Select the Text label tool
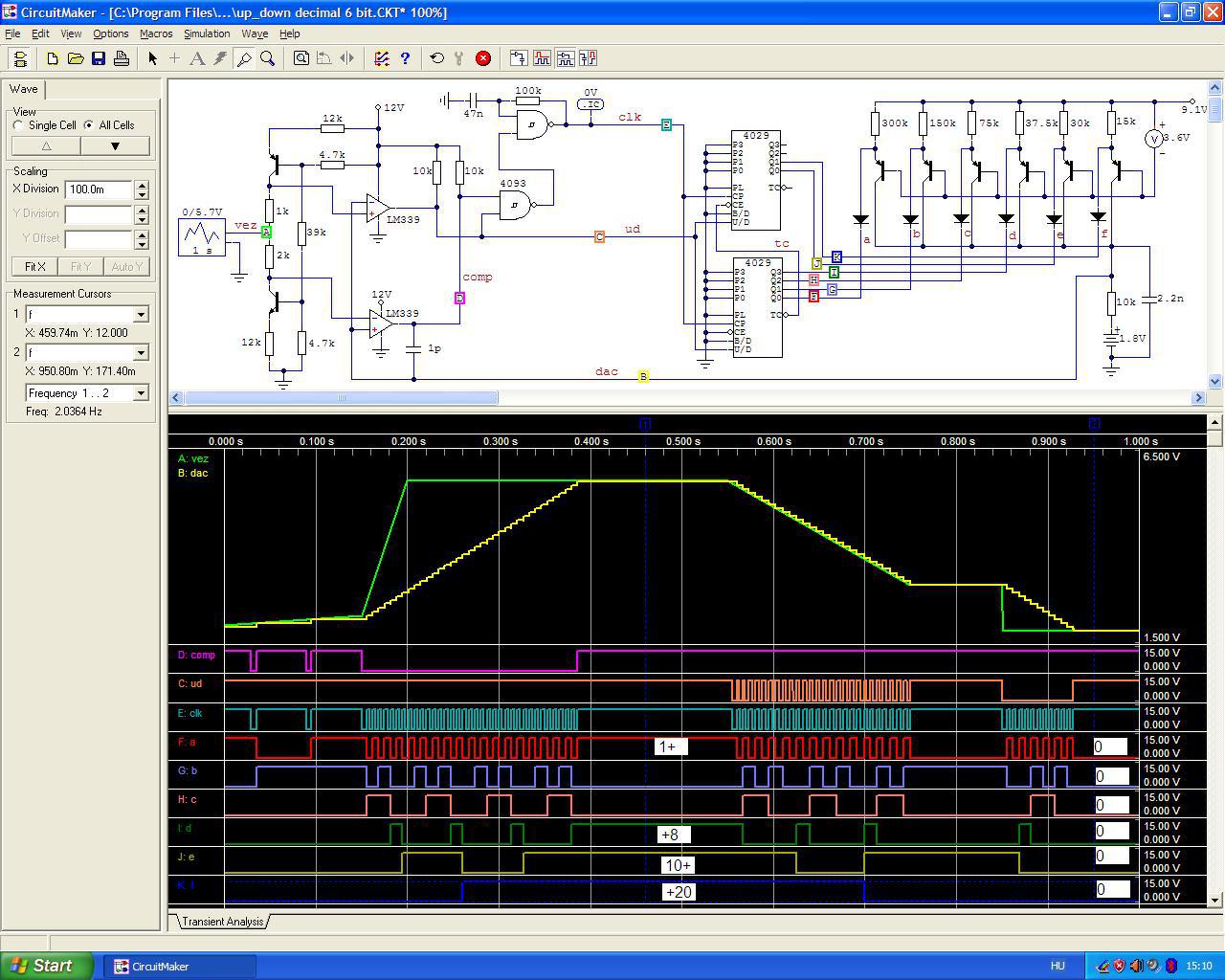Screen dimensions: 1225x980 pos(197,58)
